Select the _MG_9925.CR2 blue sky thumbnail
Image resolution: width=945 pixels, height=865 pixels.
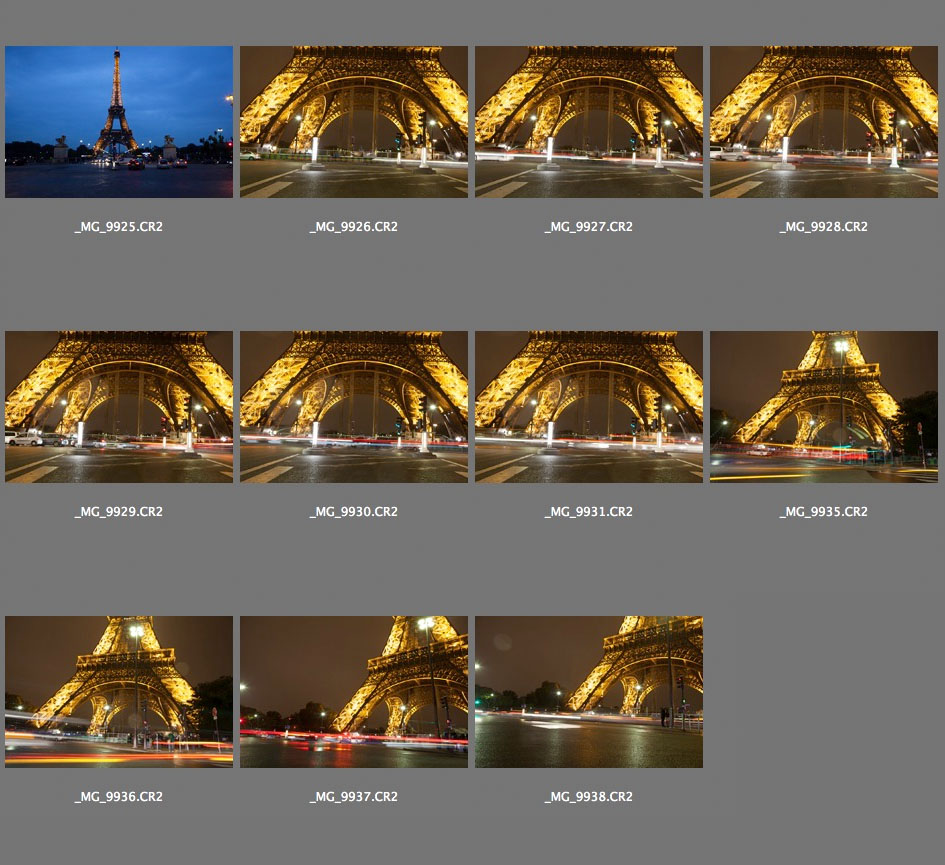pyautogui.click(x=119, y=121)
